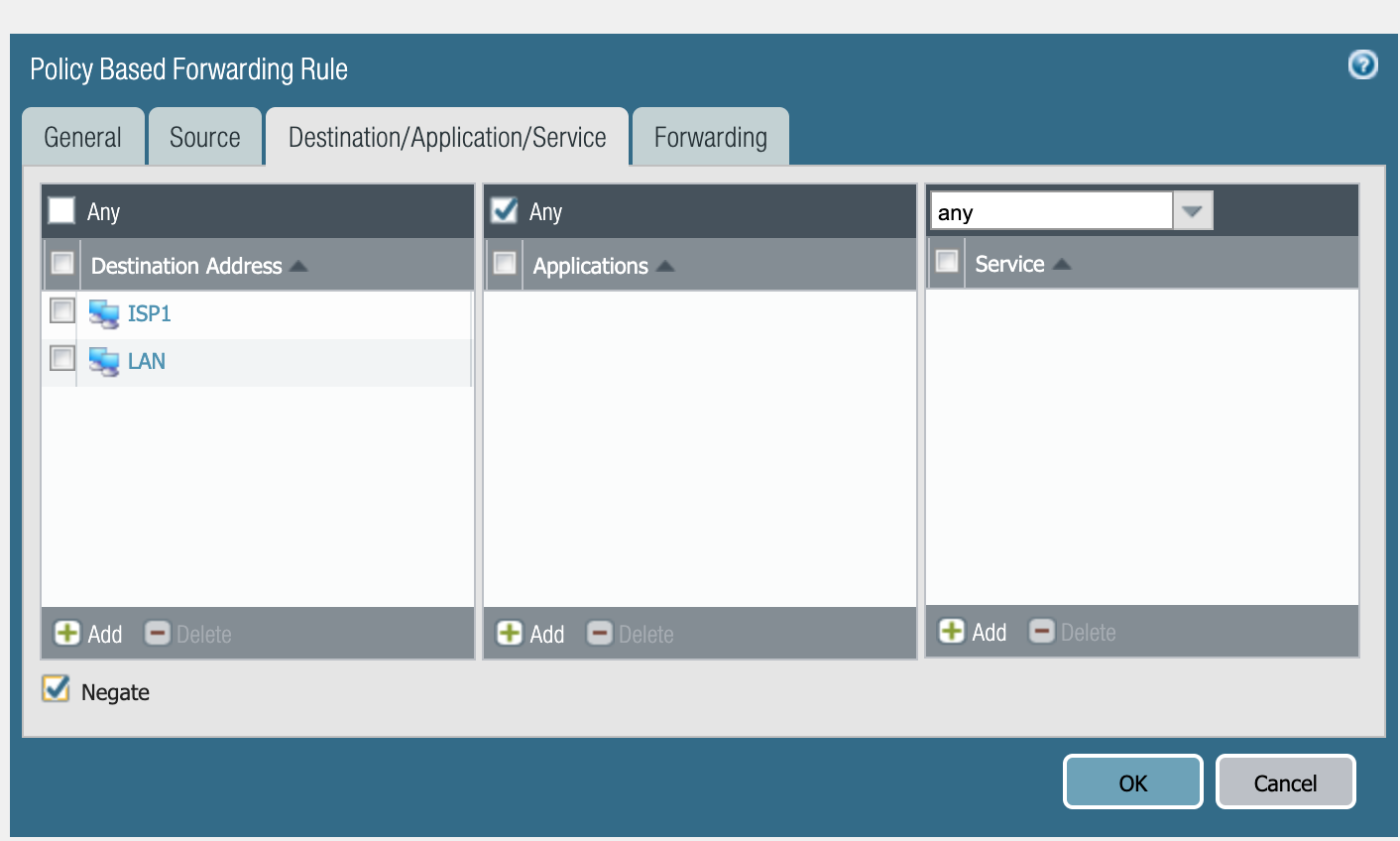This screenshot has width=1400, height=841.
Task: Click the minus icon under Destination Address
Action: pyautogui.click(x=158, y=633)
